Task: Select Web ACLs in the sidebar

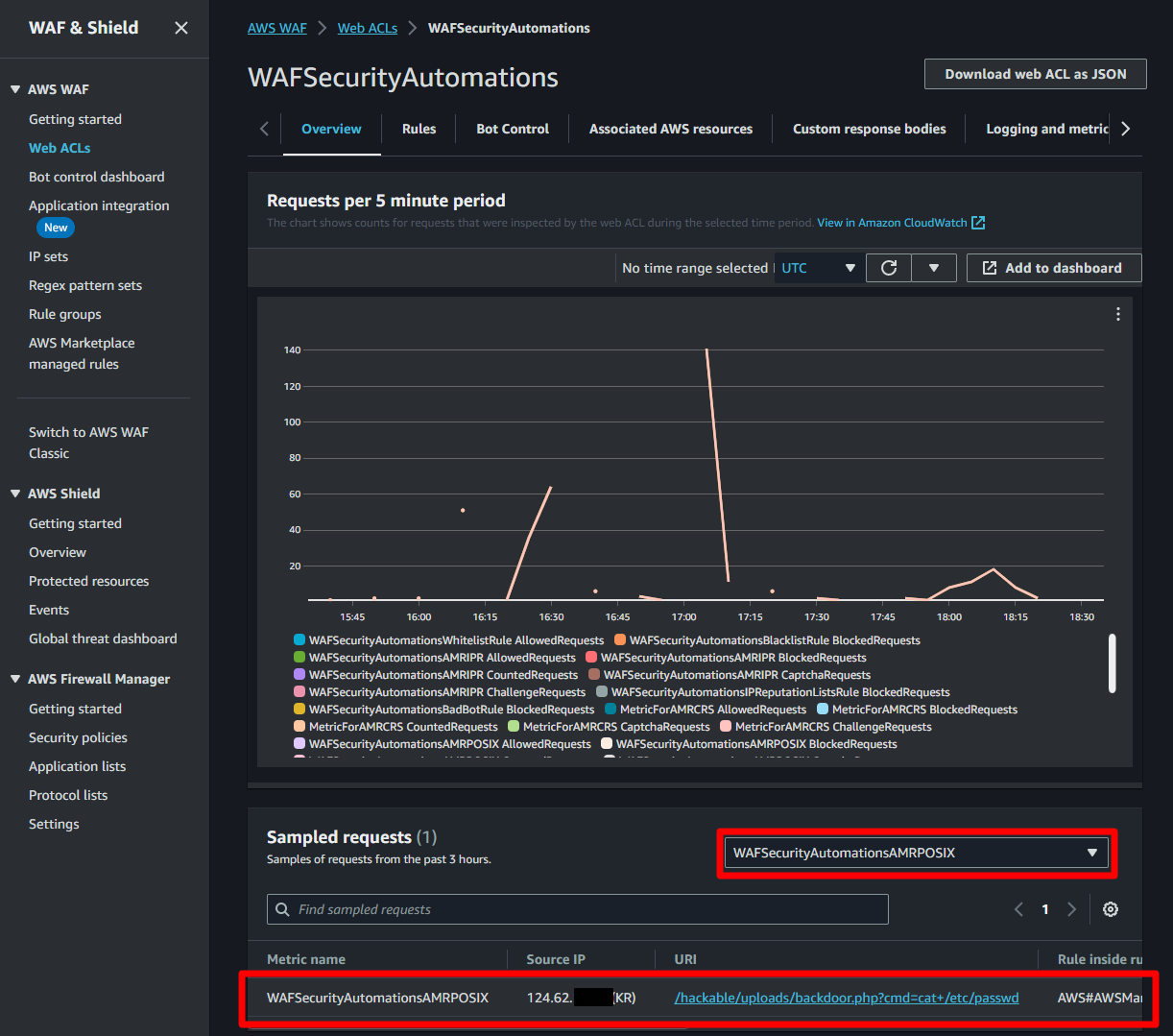Action: (x=60, y=148)
